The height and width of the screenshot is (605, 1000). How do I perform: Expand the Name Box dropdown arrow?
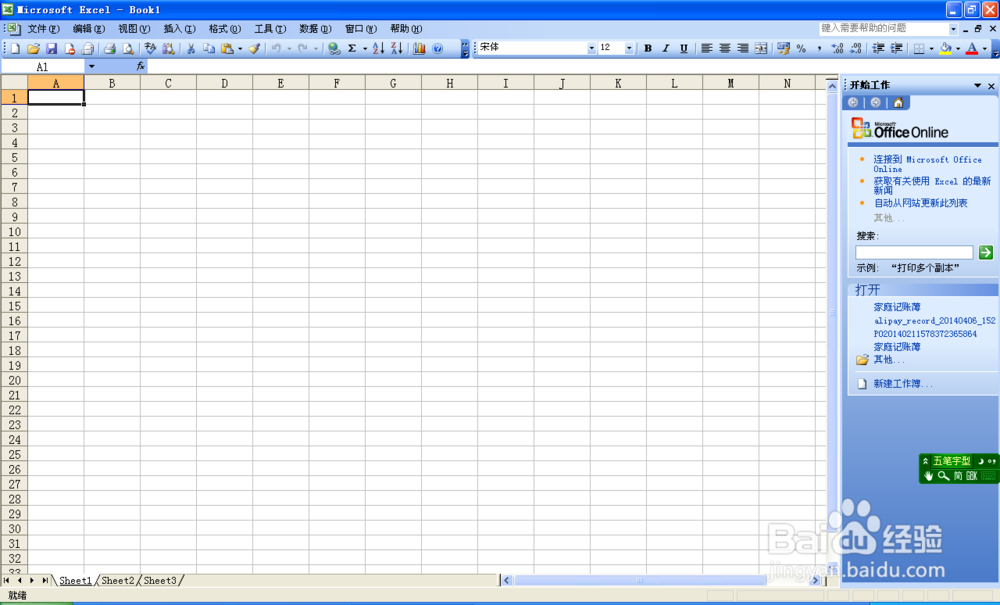tap(91, 66)
